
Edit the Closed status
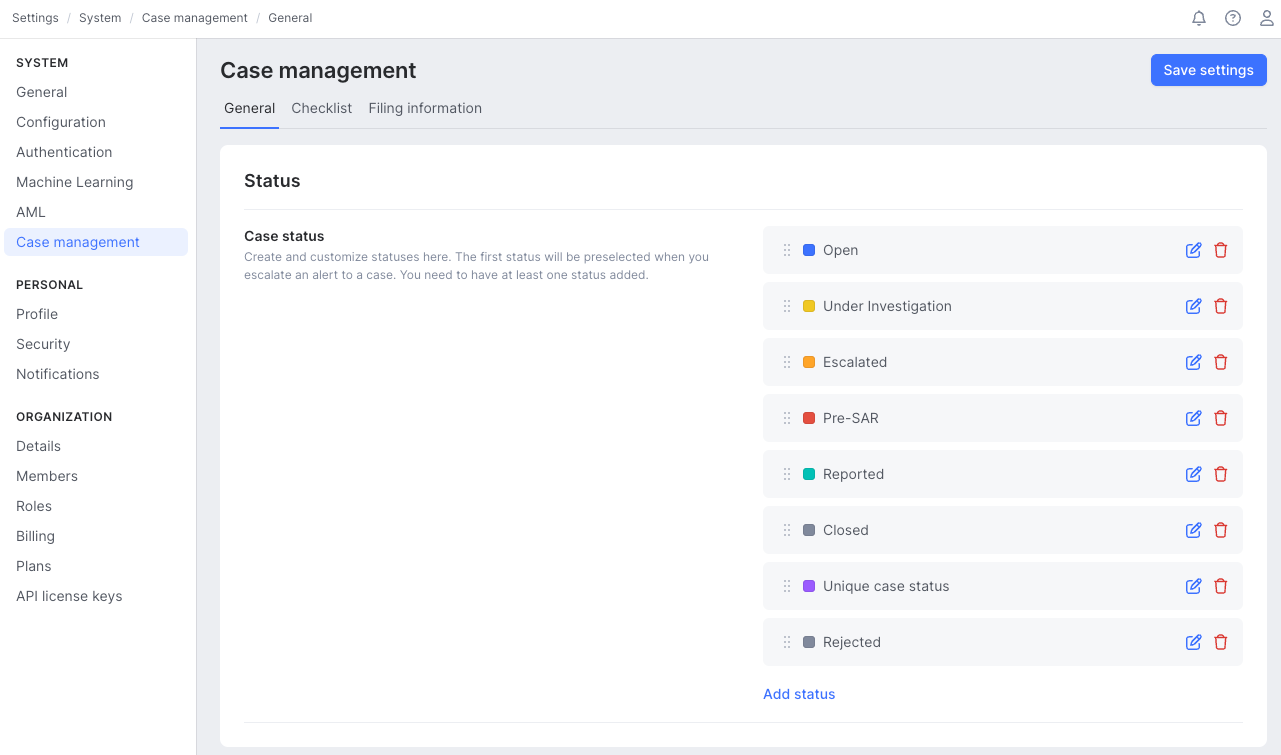[x=1193, y=530]
